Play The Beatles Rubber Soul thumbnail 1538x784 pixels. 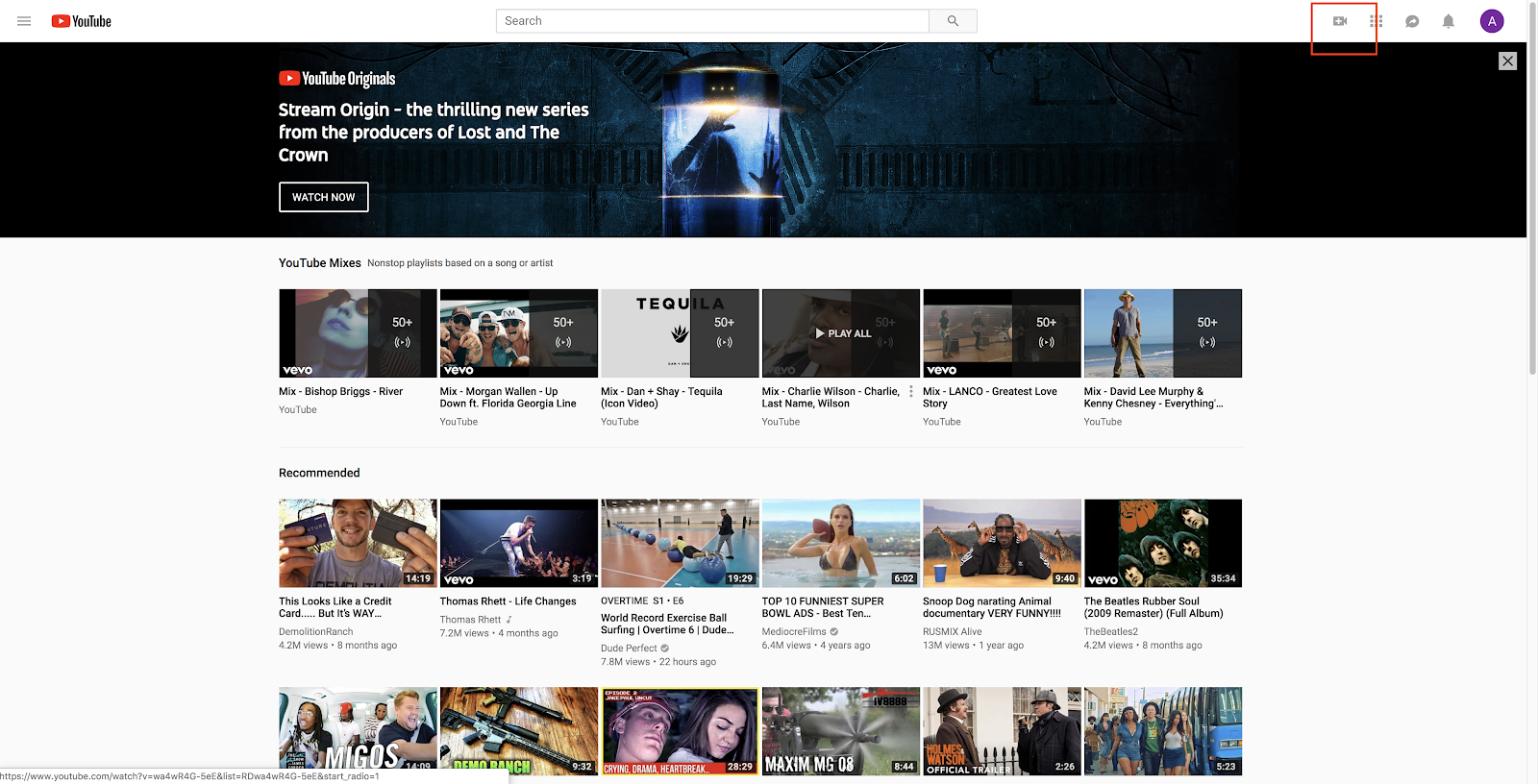coord(1163,543)
